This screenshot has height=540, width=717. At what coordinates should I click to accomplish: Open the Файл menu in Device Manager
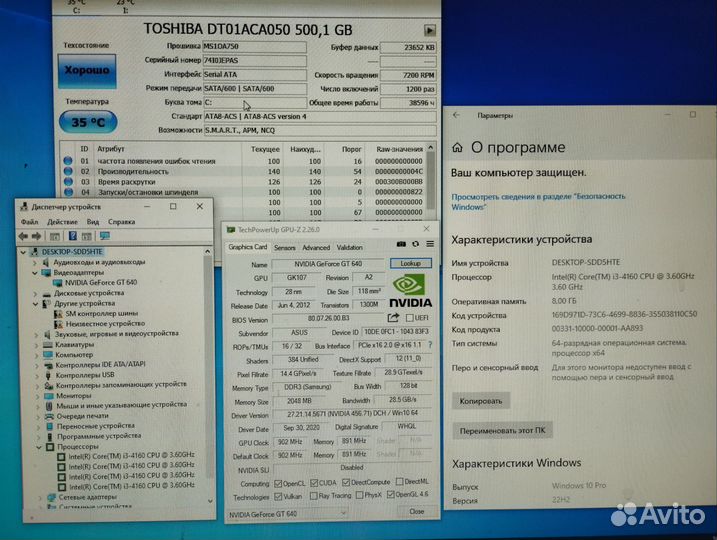[x=29, y=222]
